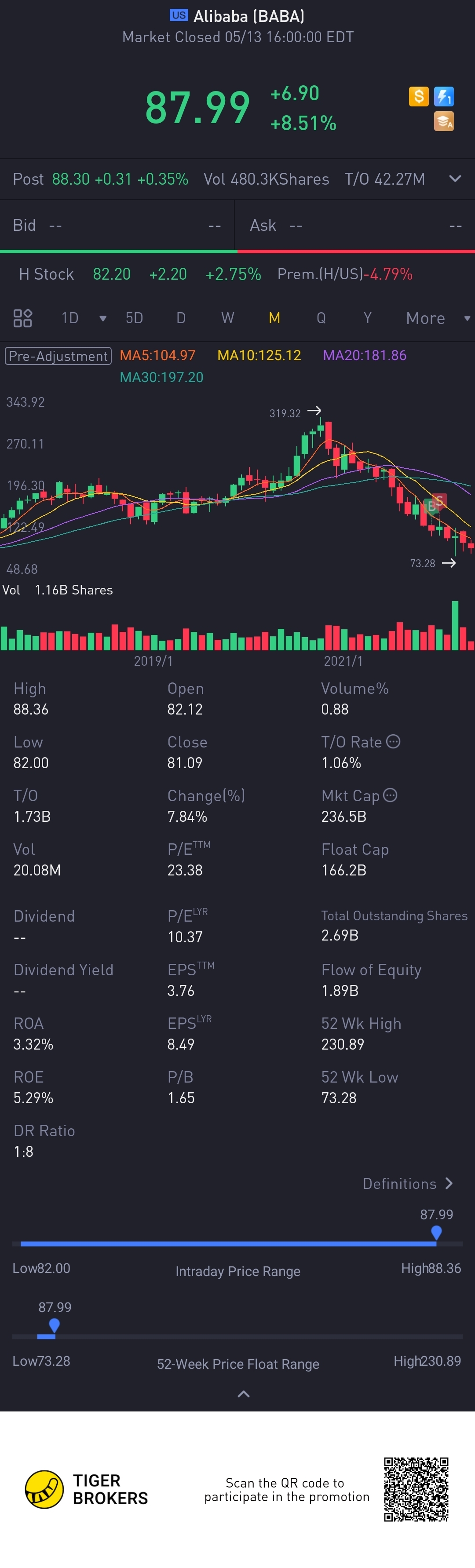Tap the 319.32 high price arrow
The width and height of the screenshot is (475, 1568).
[x=314, y=411]
